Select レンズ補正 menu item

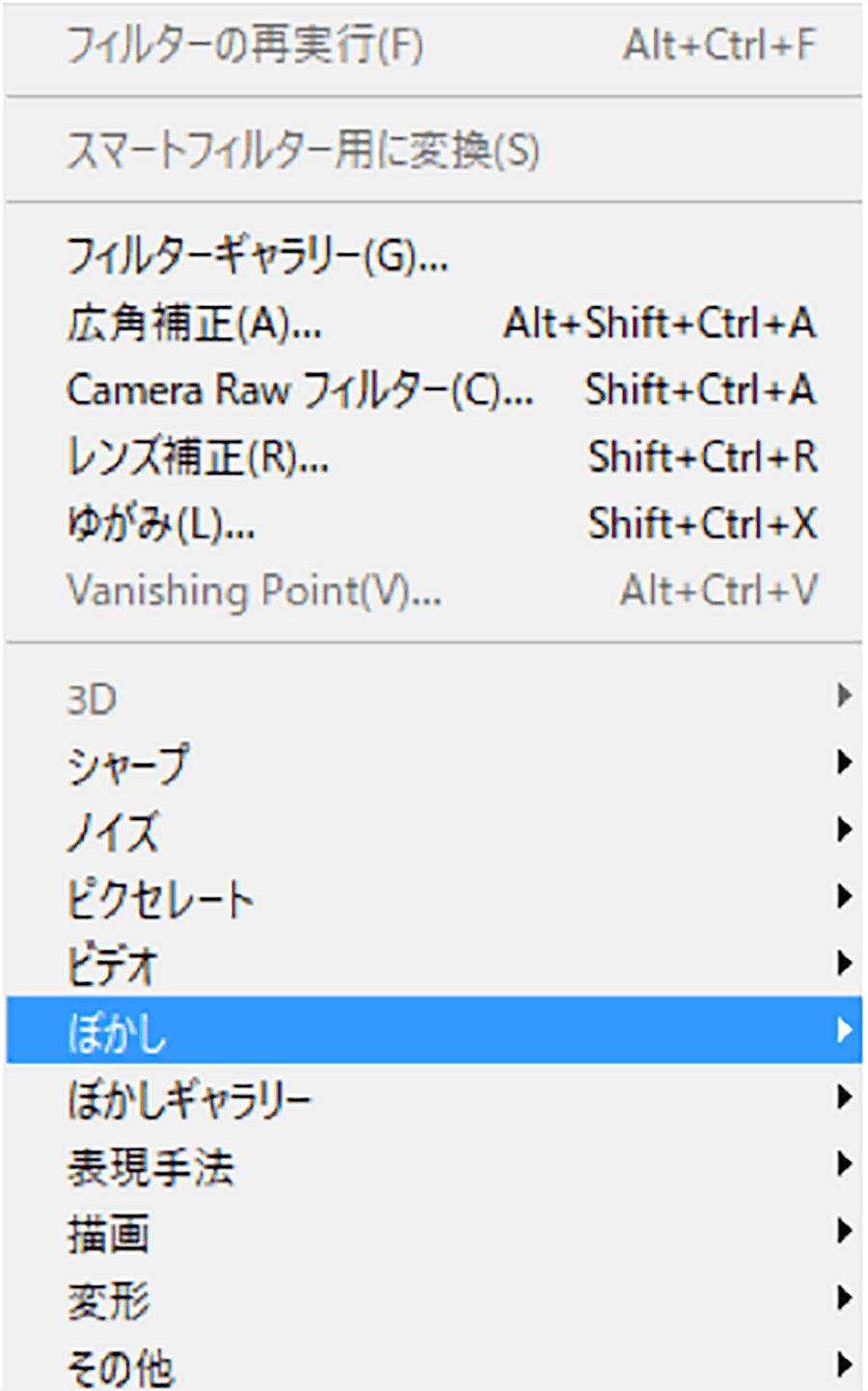198,457
